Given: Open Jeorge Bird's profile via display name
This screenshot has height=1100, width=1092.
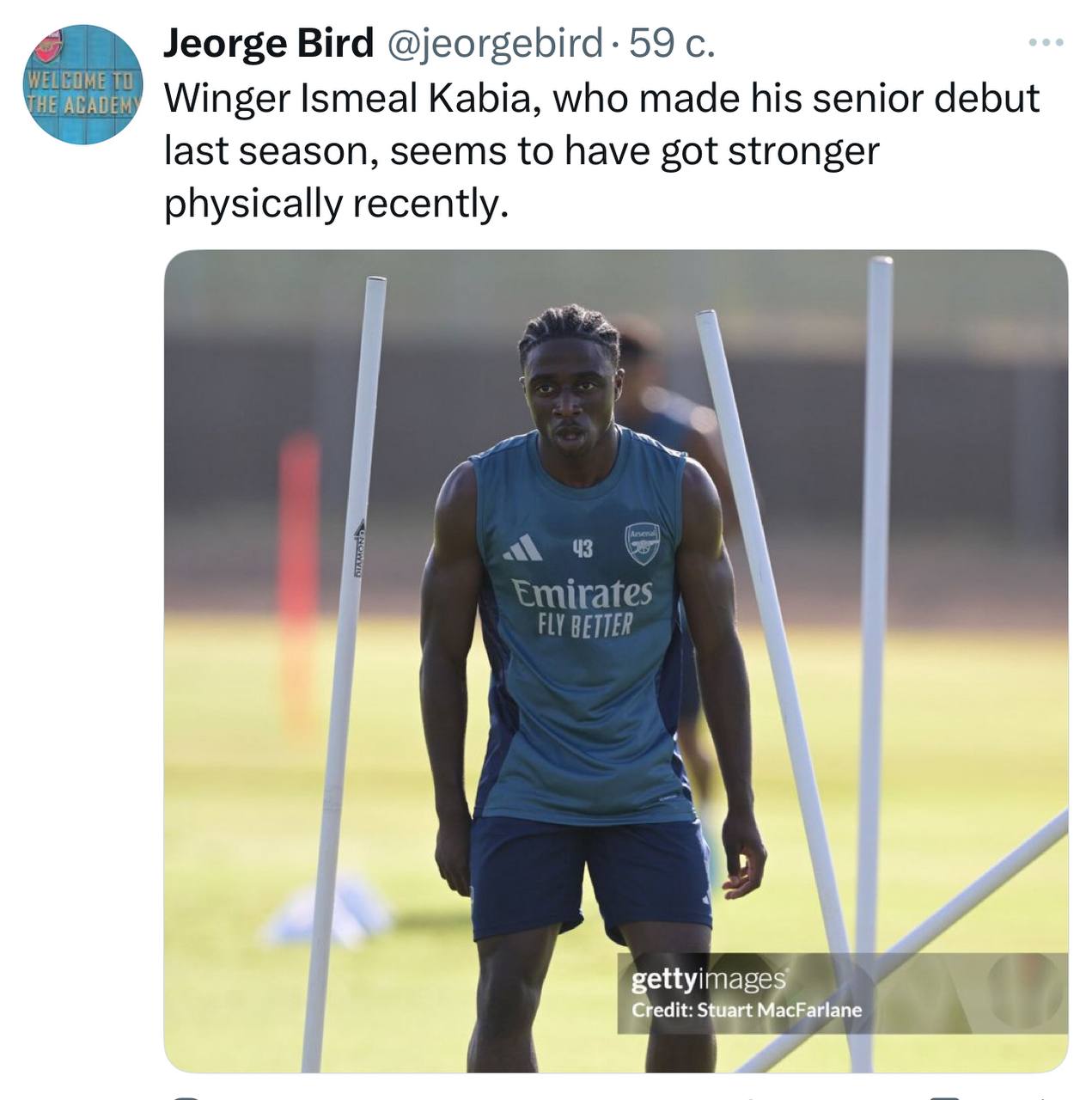Looking at the screenshot, I should coord(268,43).
